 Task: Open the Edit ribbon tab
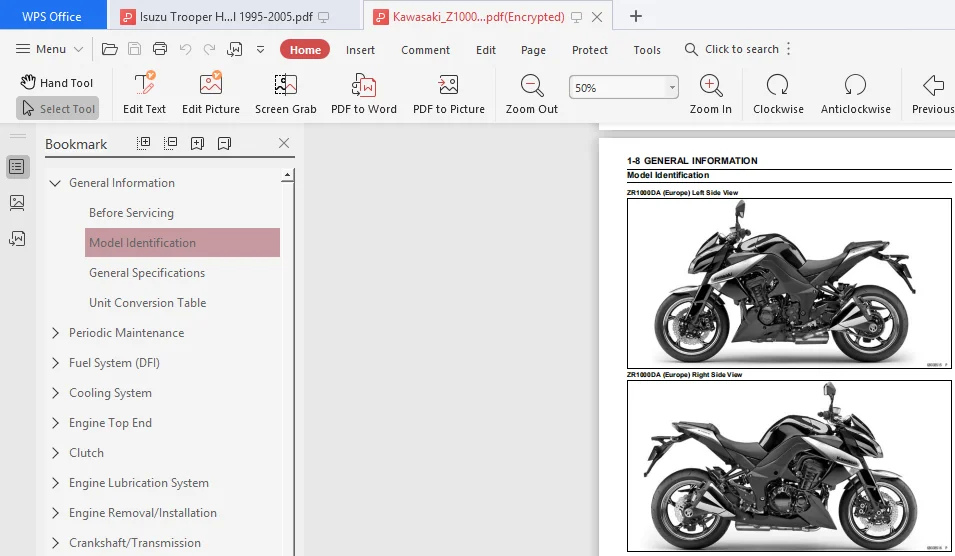click(x=485, y=50)
